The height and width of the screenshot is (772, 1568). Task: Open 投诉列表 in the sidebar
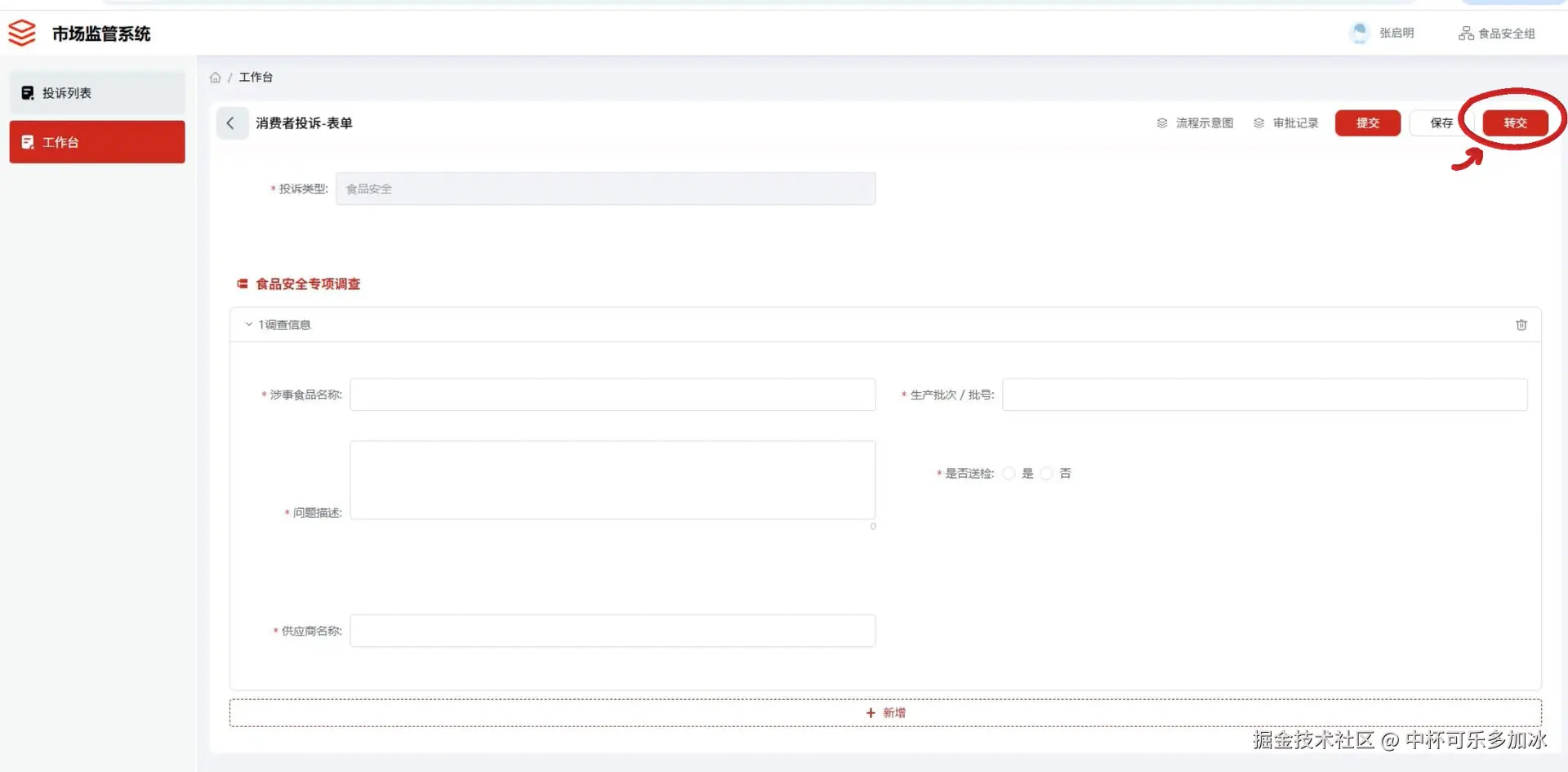click(x=97, y=93)
